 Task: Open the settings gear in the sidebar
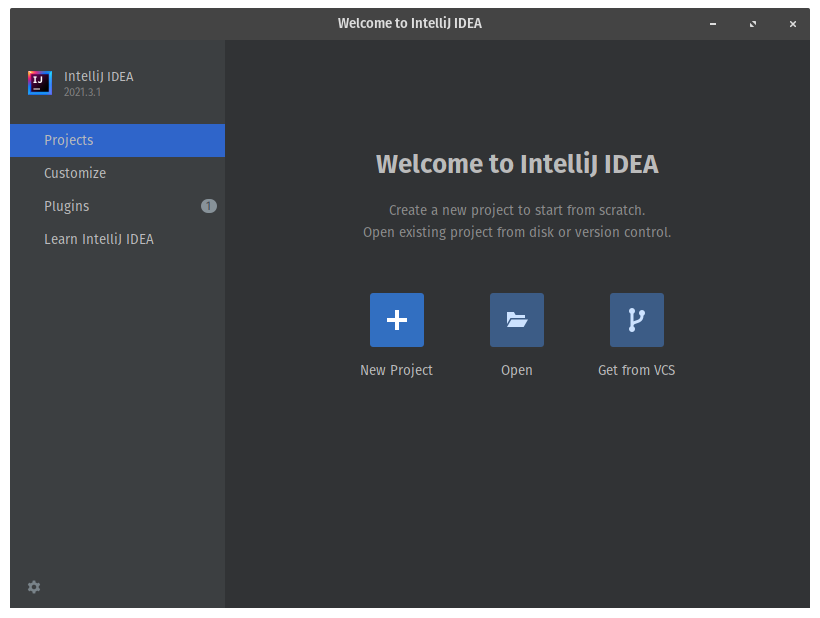34,587
